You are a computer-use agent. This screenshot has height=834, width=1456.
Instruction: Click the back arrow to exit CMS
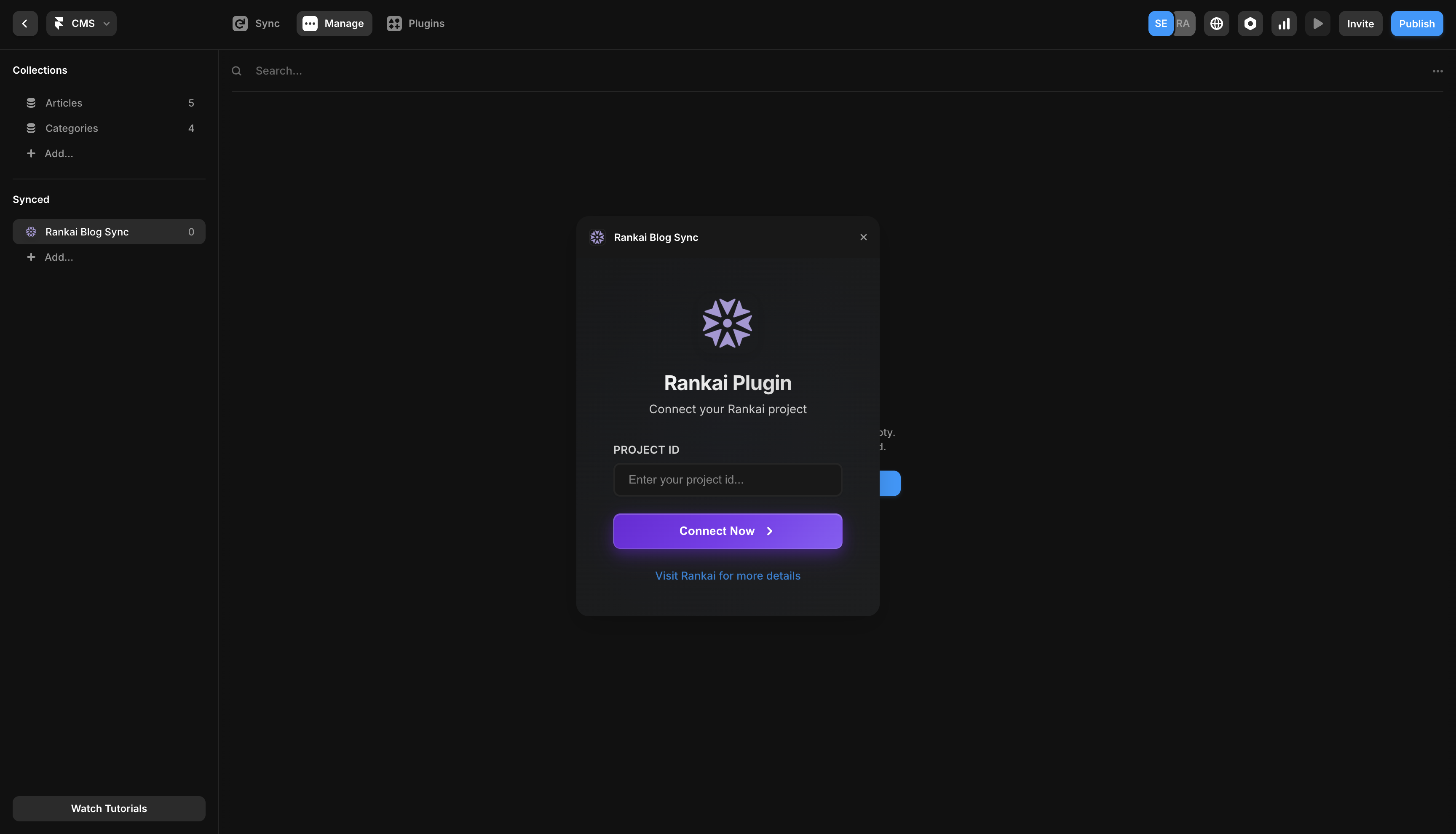pos(24,24)
